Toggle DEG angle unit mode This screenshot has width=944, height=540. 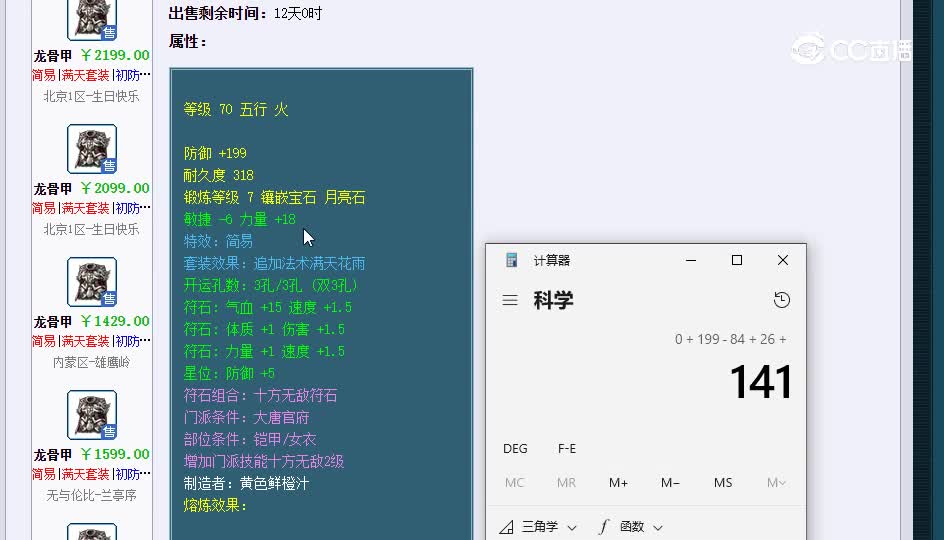click(x=515, y=448)
